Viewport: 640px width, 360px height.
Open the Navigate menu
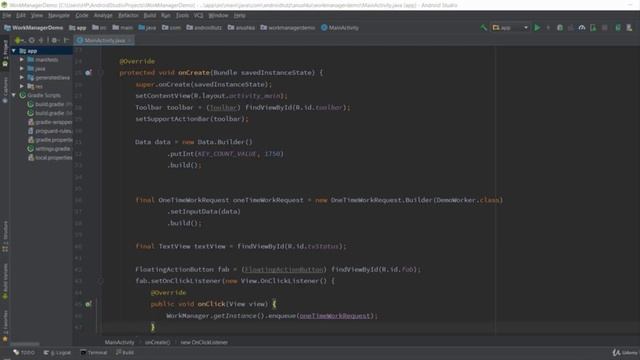tap(59, 16)
